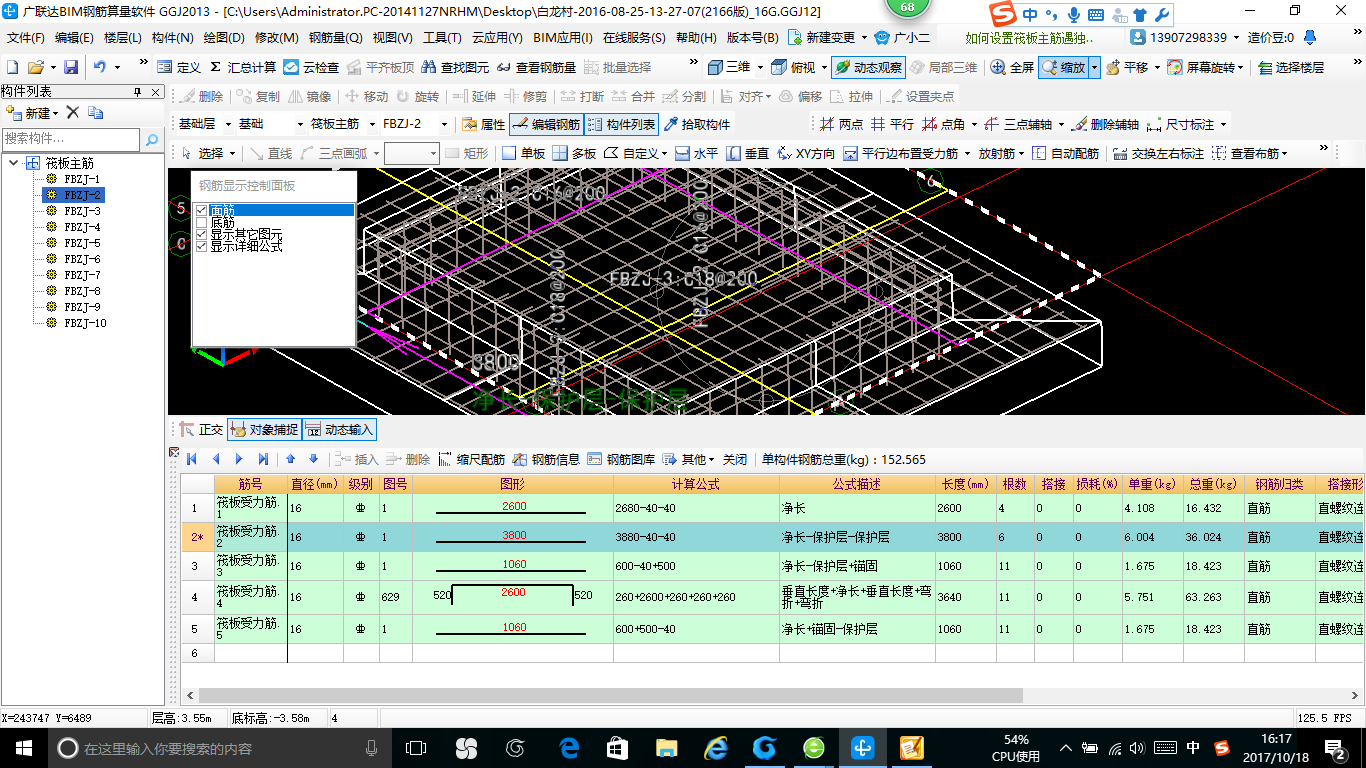Toggle 动态观察 dynamic orbit
Image resolution: width=1366 pixels, height=768 pixels.
[x=868, y=67]
